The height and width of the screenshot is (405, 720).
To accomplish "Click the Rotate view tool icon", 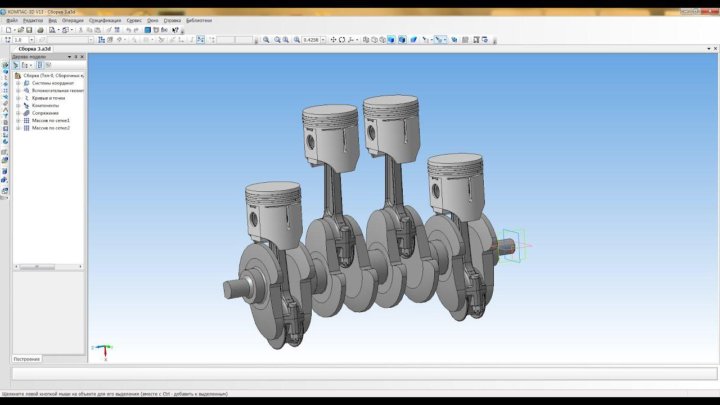I will [341, 40].
